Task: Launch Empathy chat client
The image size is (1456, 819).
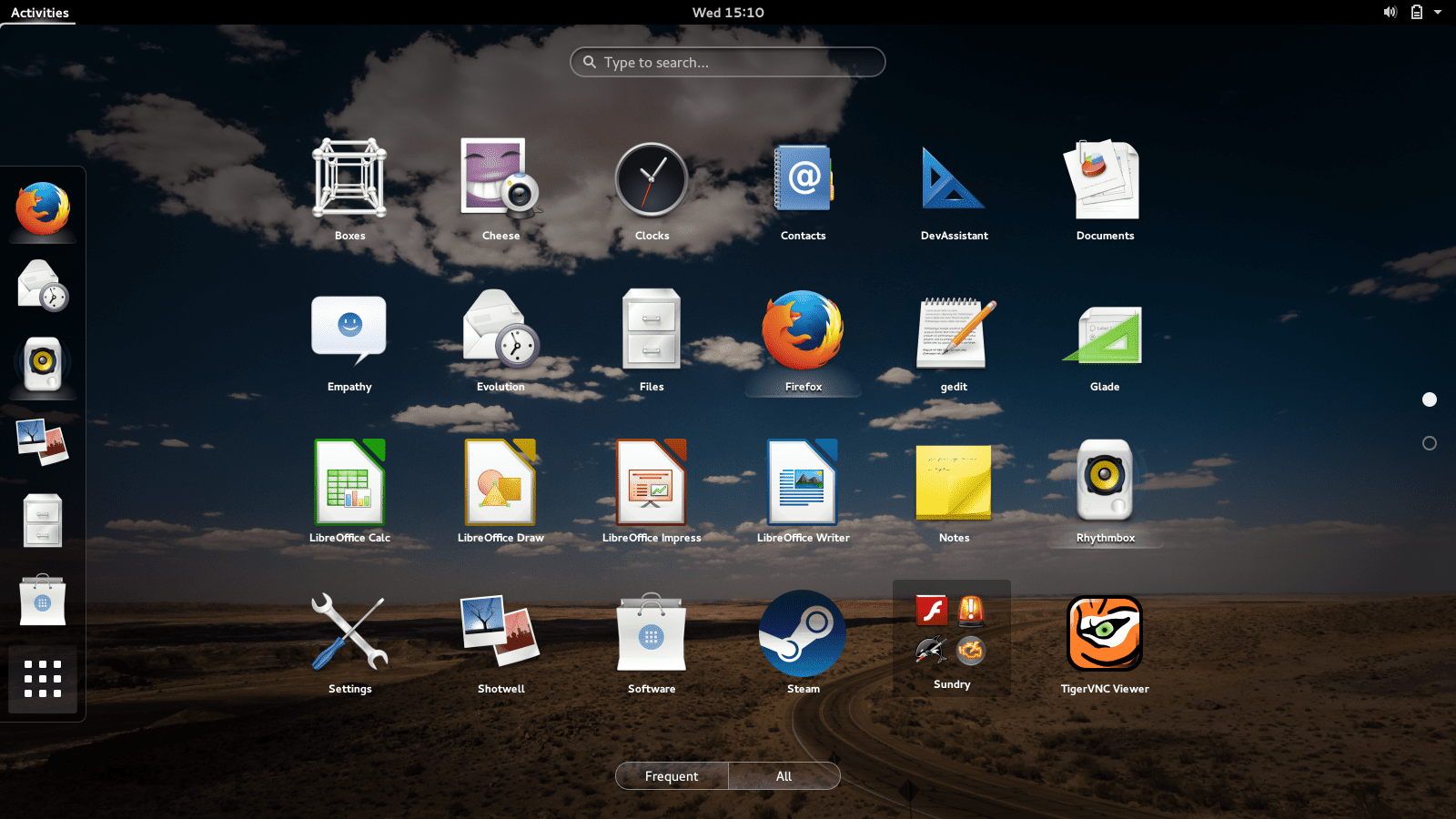Action: [349, 339]
